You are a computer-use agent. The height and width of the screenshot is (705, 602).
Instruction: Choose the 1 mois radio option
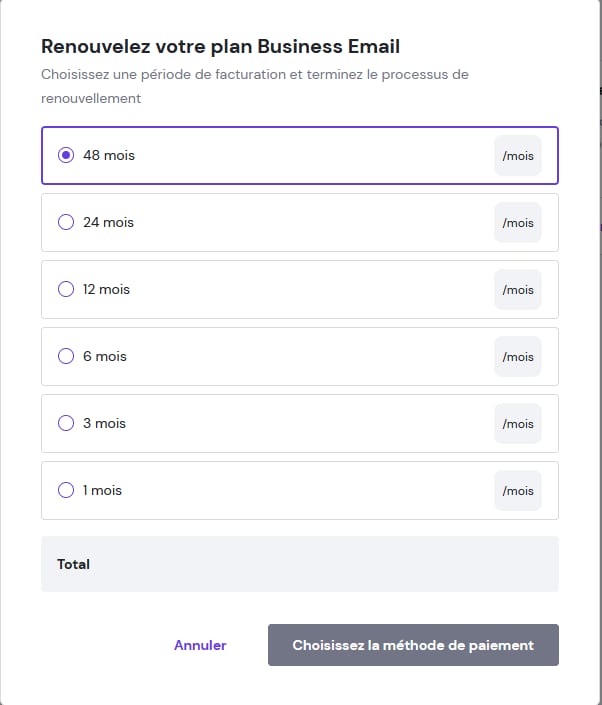point(66,490)
